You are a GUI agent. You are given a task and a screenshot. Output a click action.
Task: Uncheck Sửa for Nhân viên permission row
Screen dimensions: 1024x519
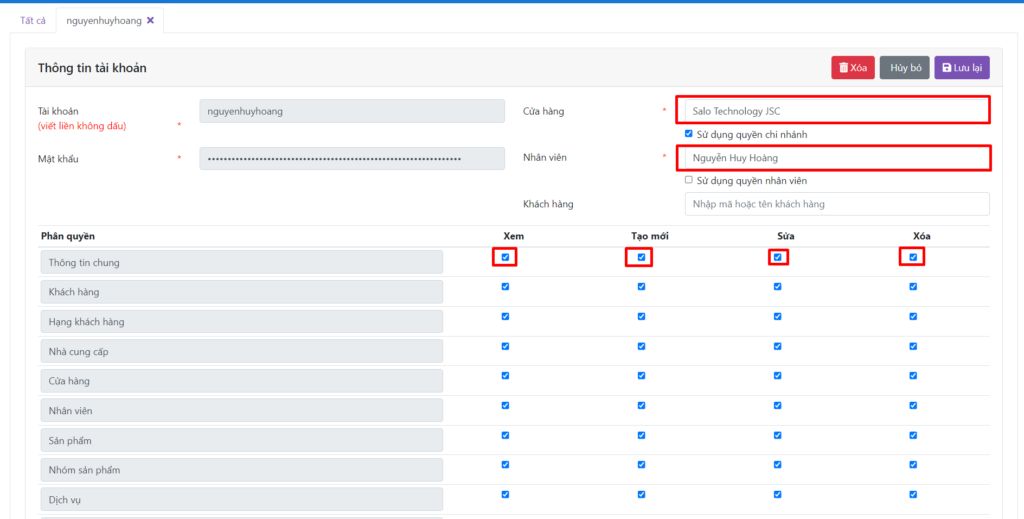[x=777, y=405]
